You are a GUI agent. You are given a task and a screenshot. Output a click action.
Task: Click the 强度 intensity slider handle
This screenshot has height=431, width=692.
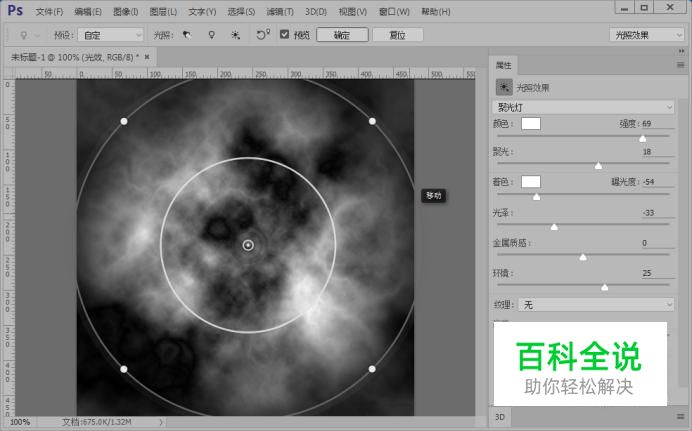pos(643,139)
